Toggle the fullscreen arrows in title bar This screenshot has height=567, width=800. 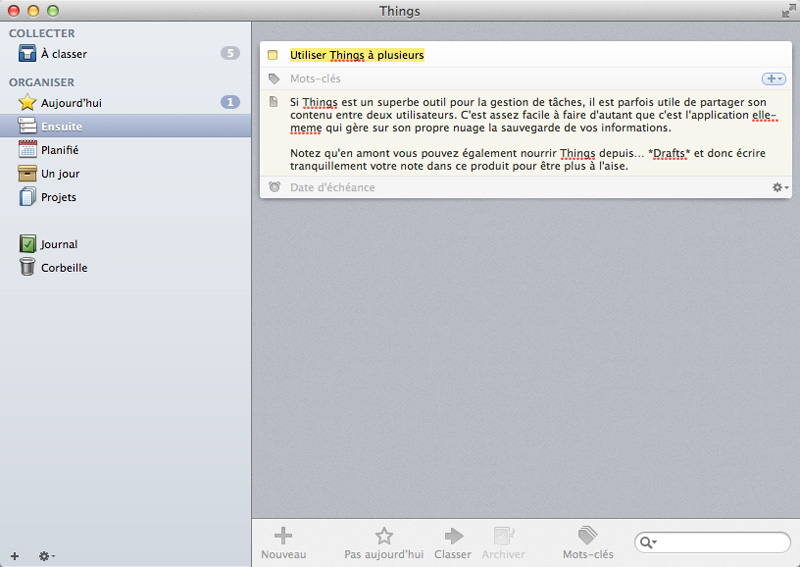[x=788, y=11]
